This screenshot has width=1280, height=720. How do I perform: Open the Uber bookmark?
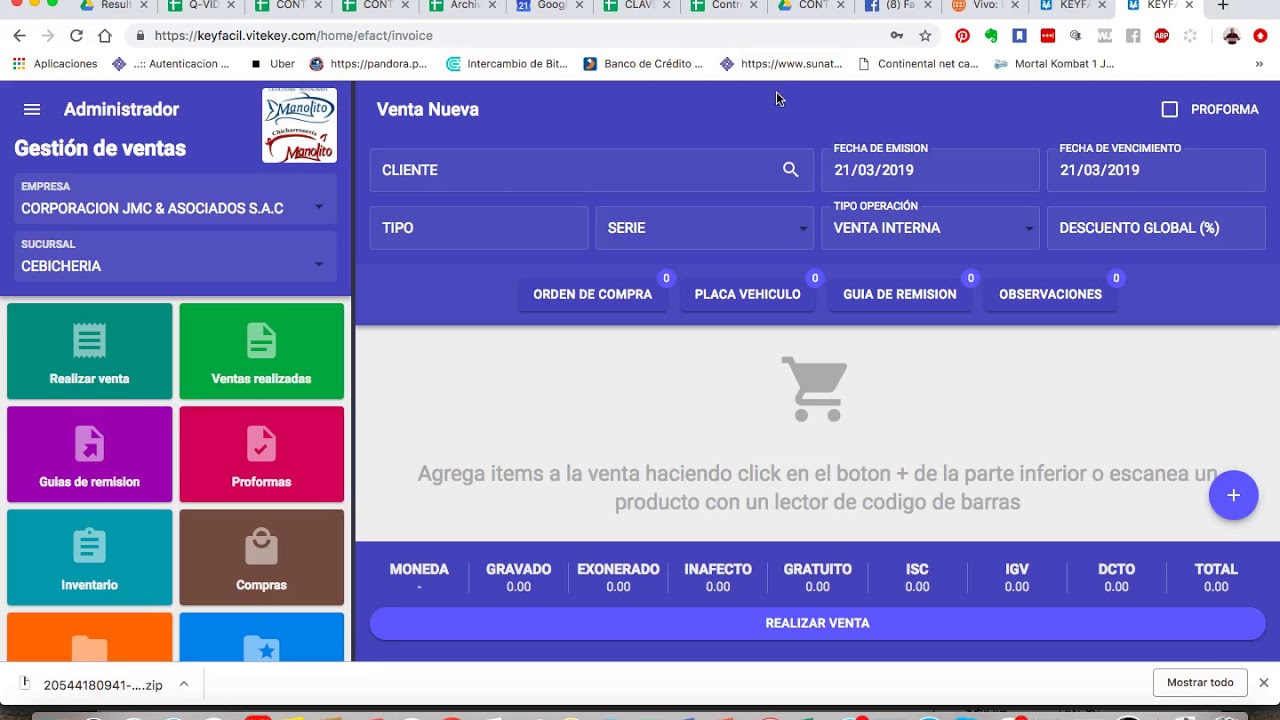pos(273,64)
